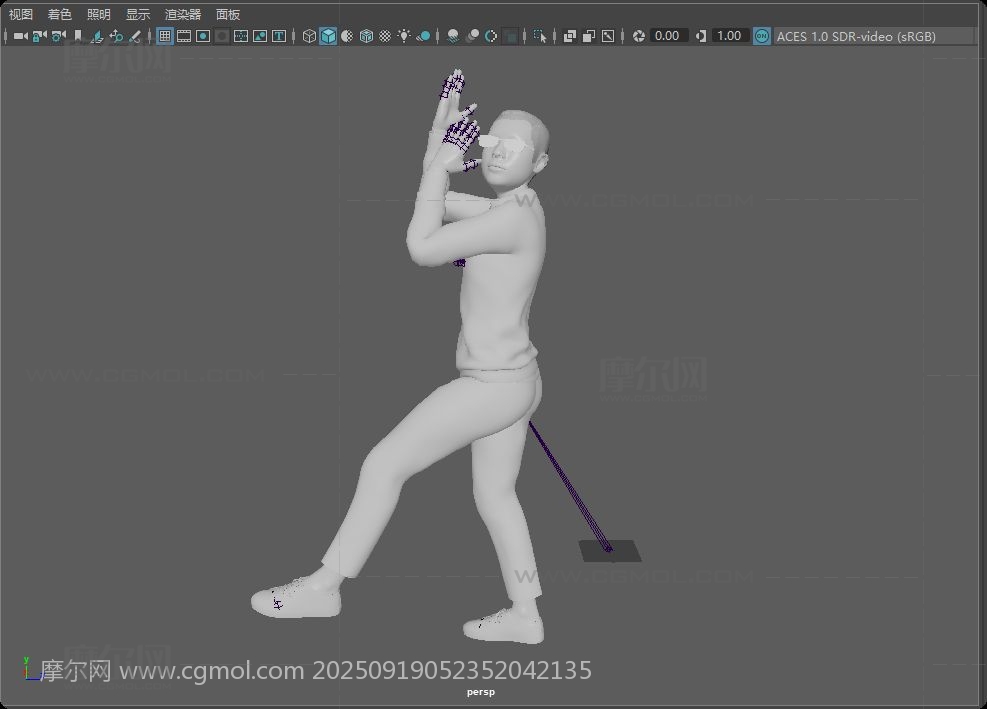The width and height of the screenshot is (987, 709).
Task: Open the 渲染器 (Renderer) menu
Action: click(x=183, y=14)
